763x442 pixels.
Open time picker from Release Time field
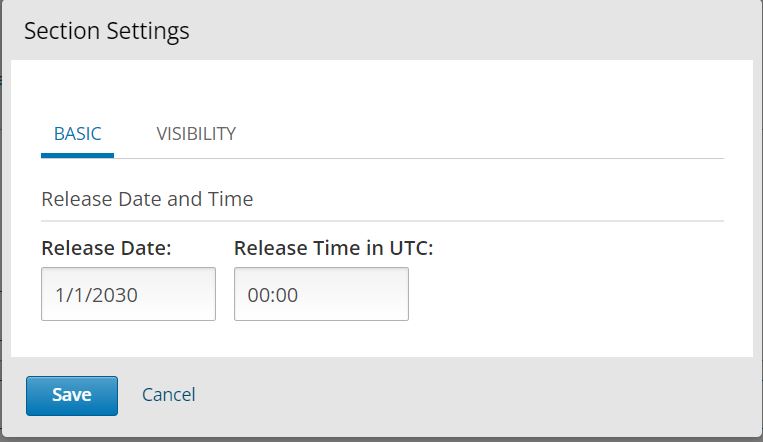coord(321,294)
